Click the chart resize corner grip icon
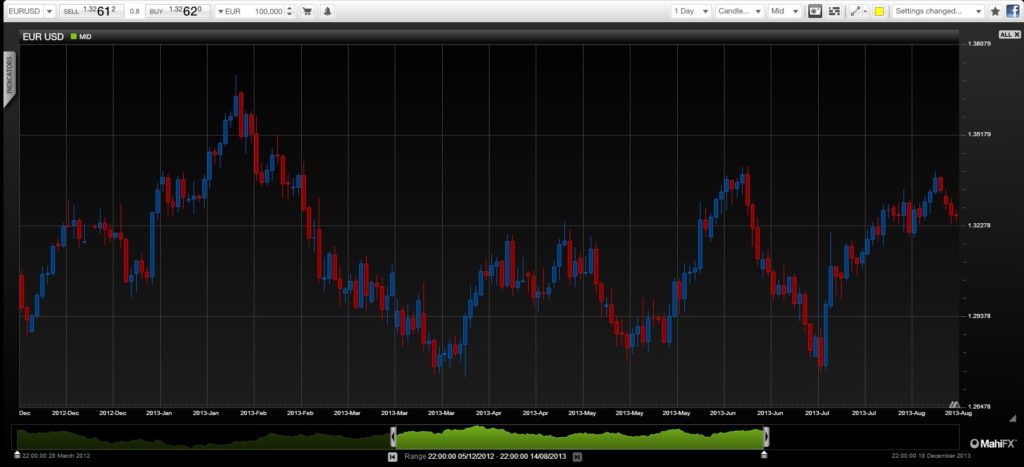1024x467 pixels. coord(1013,418)
